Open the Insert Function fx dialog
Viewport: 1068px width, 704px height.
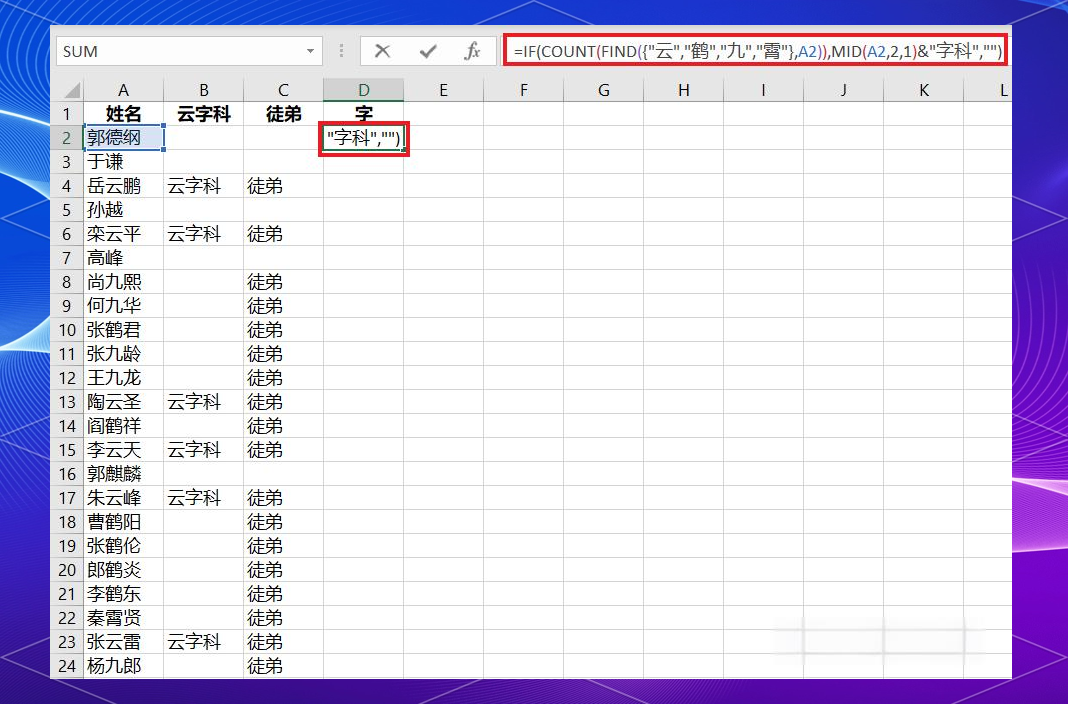[472, 51]
